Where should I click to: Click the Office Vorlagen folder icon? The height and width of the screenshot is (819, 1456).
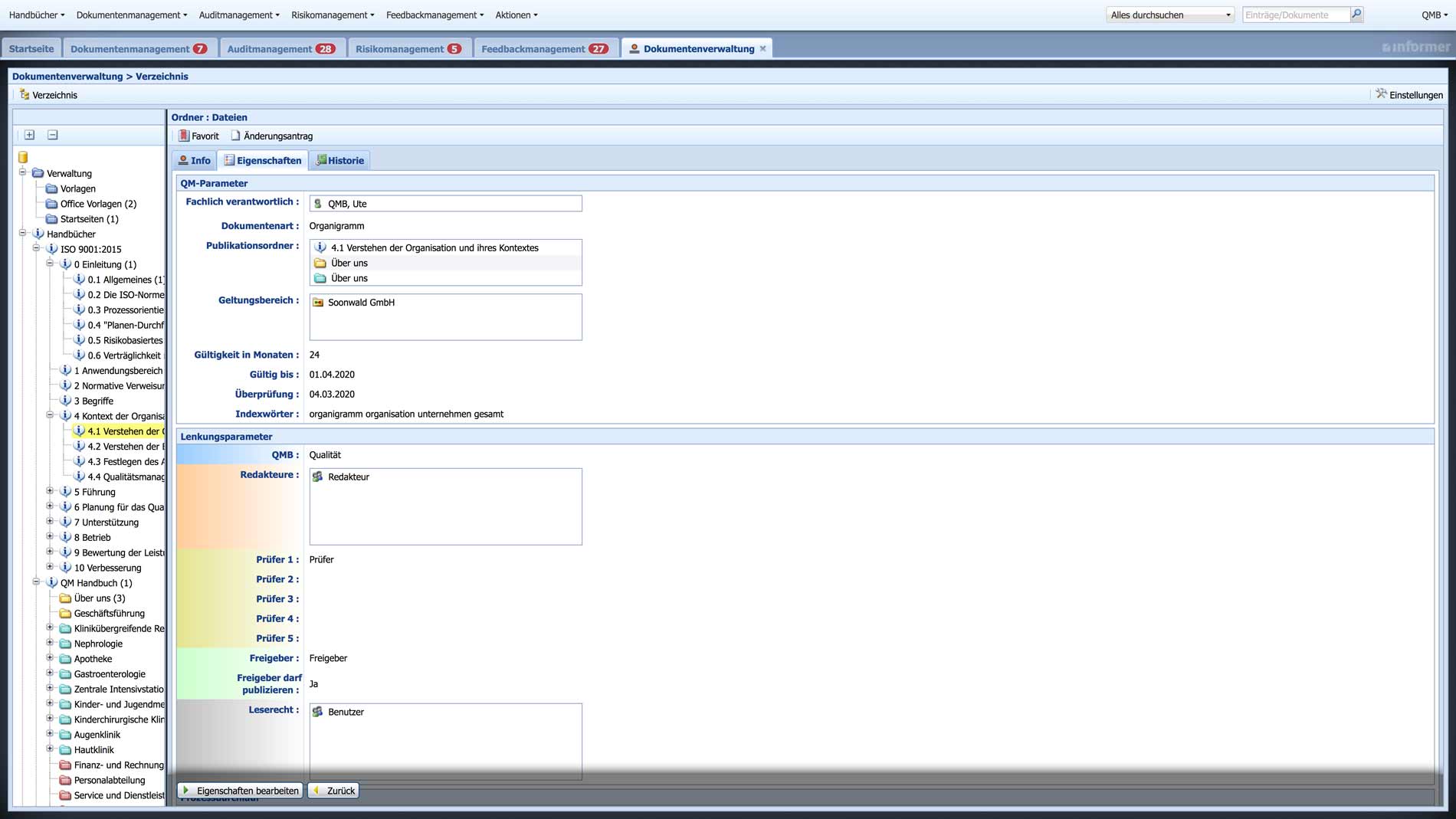click(51, 204)
